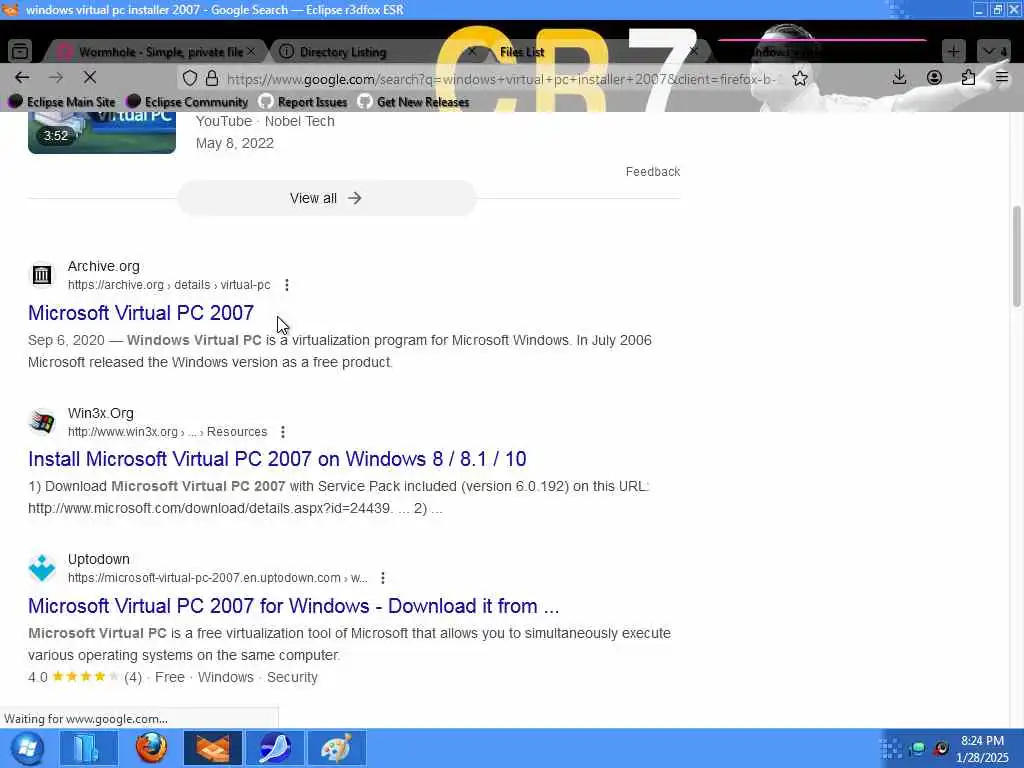Open the Windows Start button
This screenshot has width=1024, height=768.
pyautogui.click(x=27, y=748)
